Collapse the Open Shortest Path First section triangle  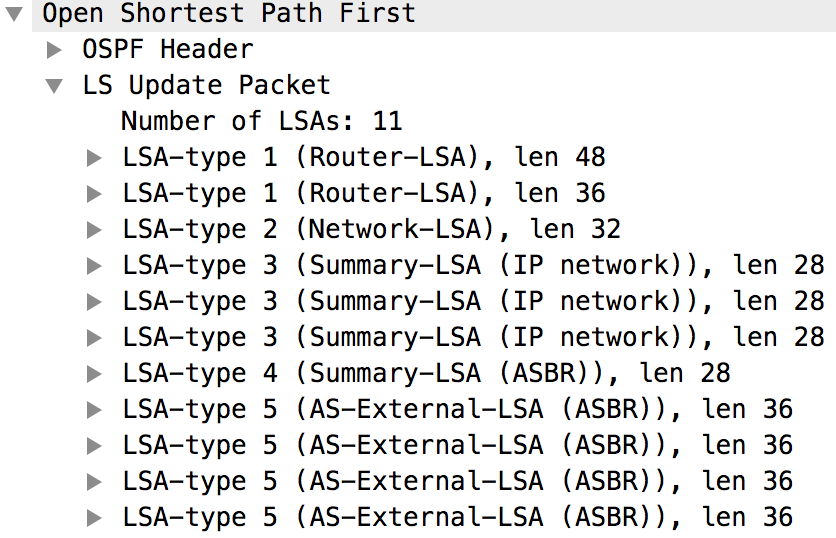(x=15, y=14)
